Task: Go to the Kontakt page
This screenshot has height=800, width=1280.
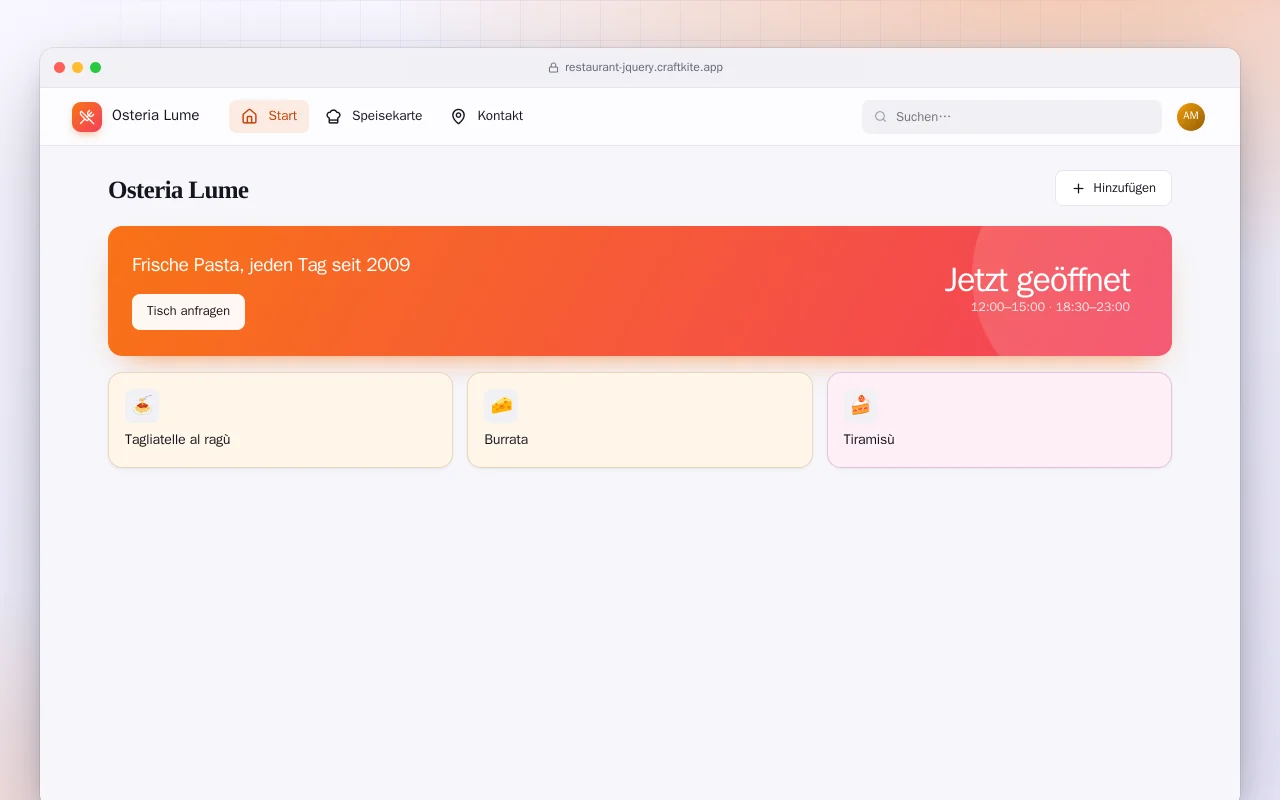Action: (x=487, y=116)
